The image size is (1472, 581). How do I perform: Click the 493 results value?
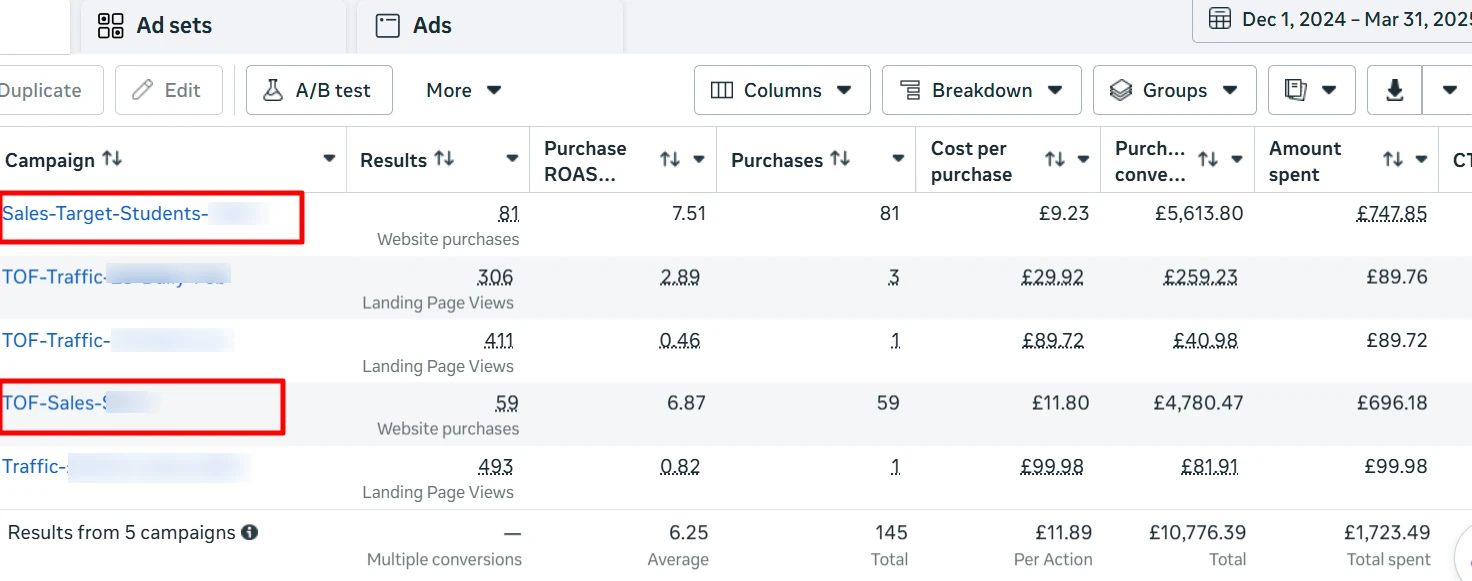pyautogui.click(x=496, y=466)
